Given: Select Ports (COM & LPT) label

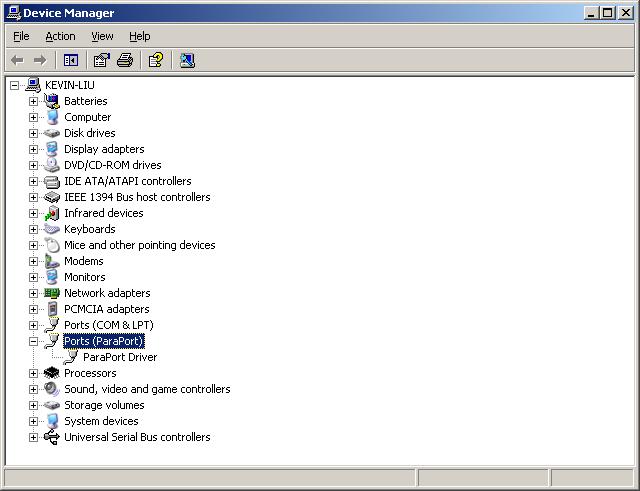Looking at the screenshot, I should point(109,325).
